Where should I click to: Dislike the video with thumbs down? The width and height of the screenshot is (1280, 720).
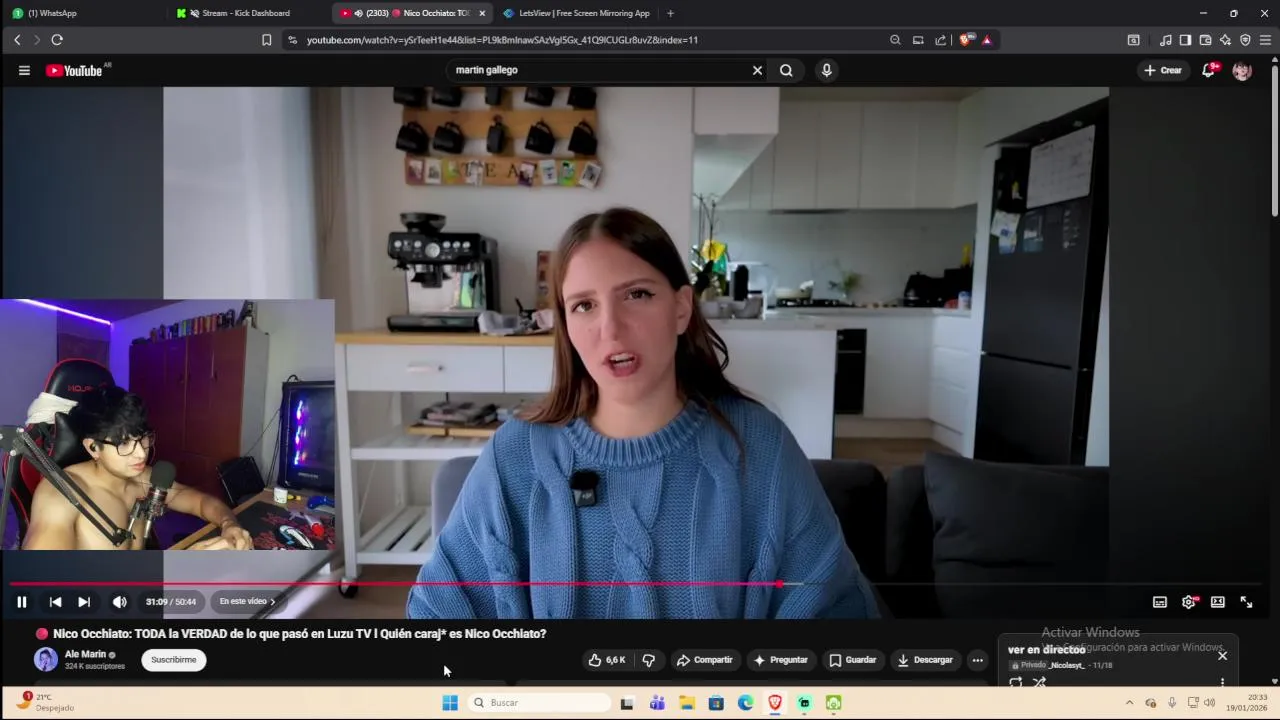pos(649,660)
